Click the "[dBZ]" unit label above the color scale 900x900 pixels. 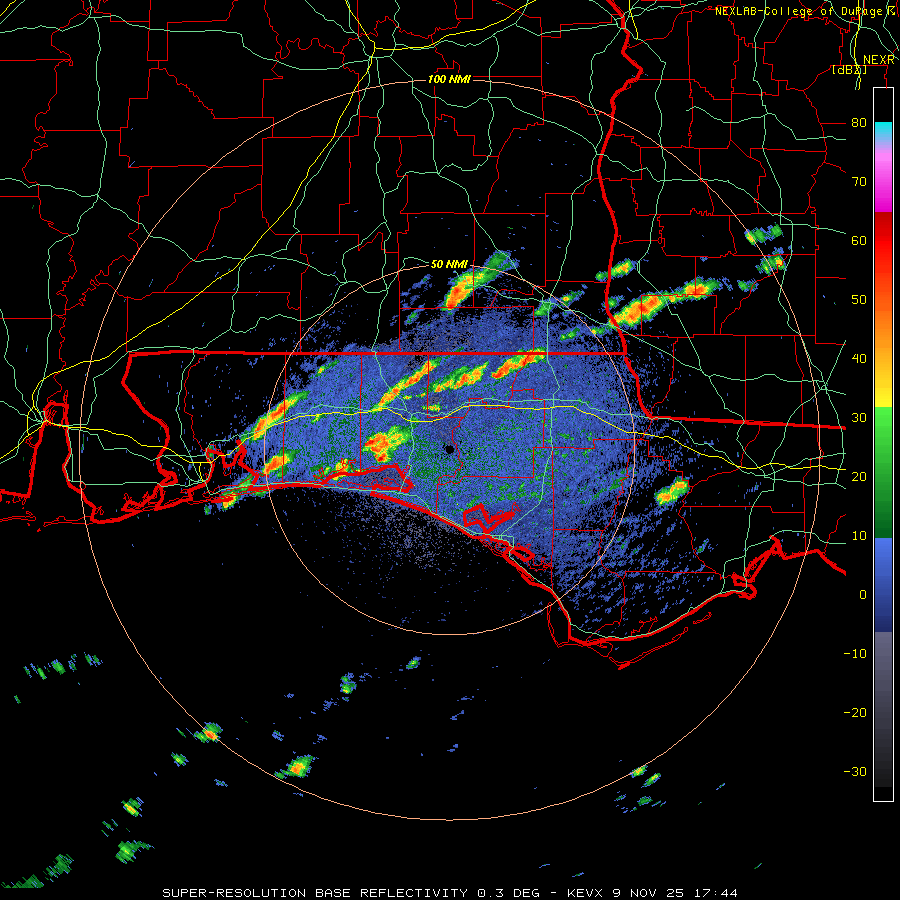point(849,70)
